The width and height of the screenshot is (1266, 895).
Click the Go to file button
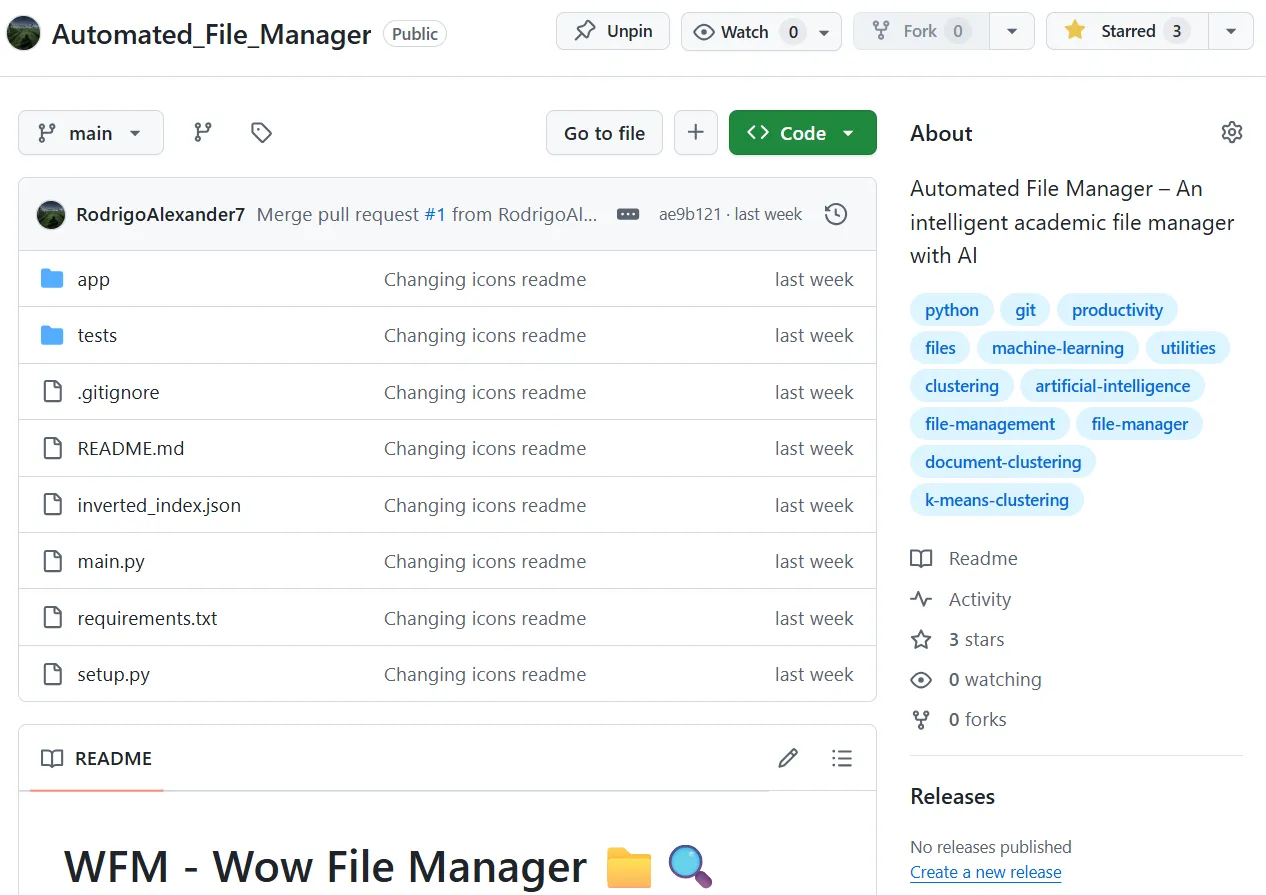[604, 133]
